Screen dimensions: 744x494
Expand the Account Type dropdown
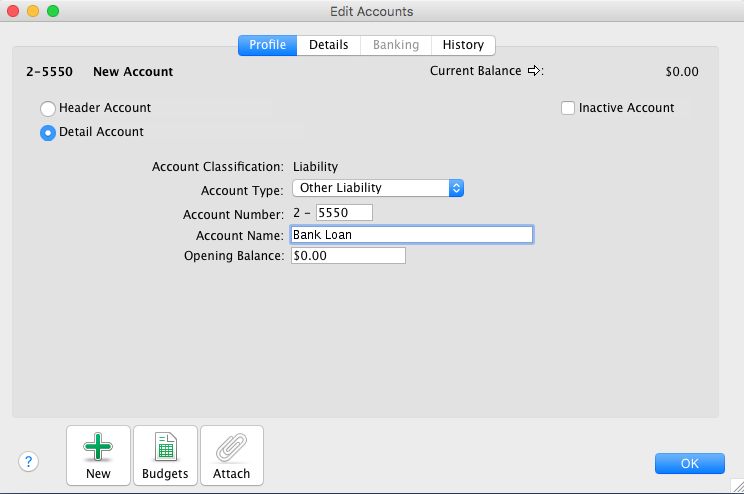point(456,188)
